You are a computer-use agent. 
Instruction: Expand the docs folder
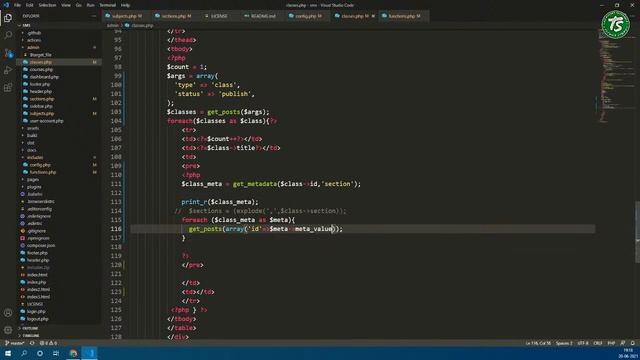(32, 150)
